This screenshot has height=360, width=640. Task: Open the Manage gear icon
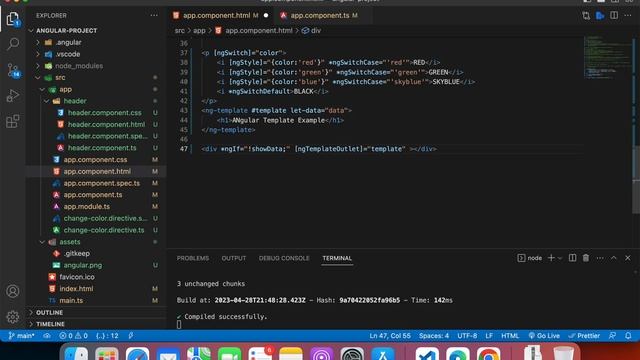coord(13,317)
